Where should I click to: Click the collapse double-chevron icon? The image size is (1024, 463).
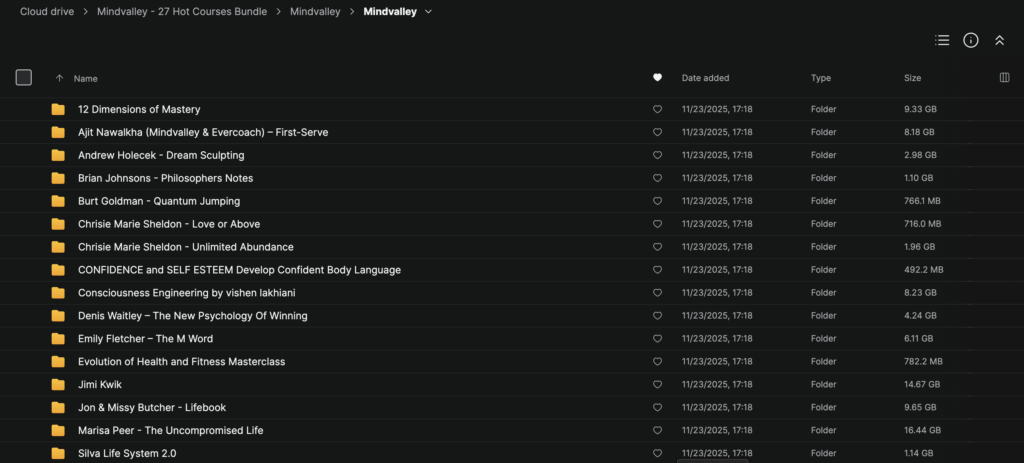coord(999,40)
